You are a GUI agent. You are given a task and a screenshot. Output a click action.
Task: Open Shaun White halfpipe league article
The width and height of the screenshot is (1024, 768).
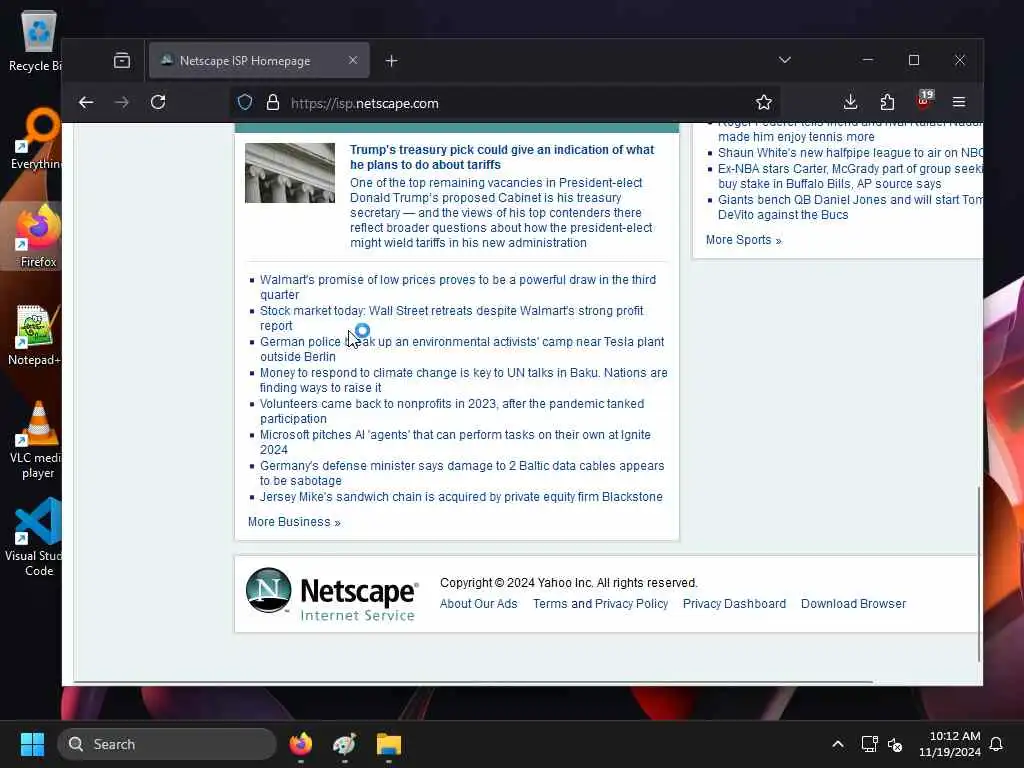(850, 153)
